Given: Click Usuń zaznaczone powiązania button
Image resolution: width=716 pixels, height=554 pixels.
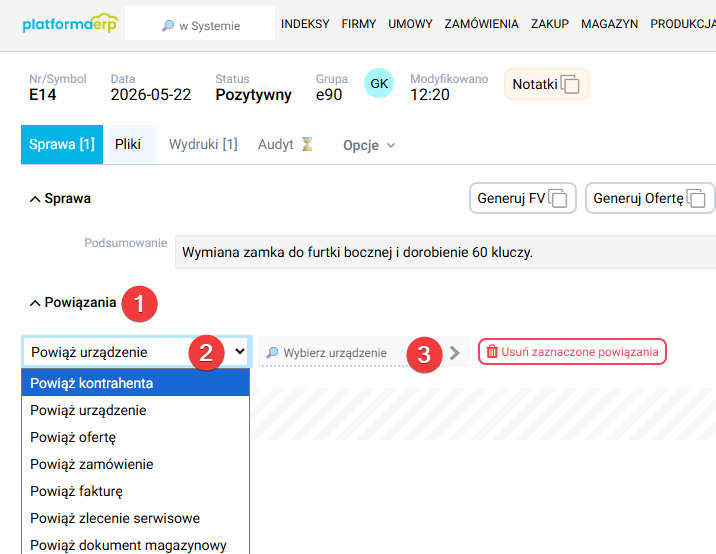Looking at the screenshot, I should click(x=572, y=352).
